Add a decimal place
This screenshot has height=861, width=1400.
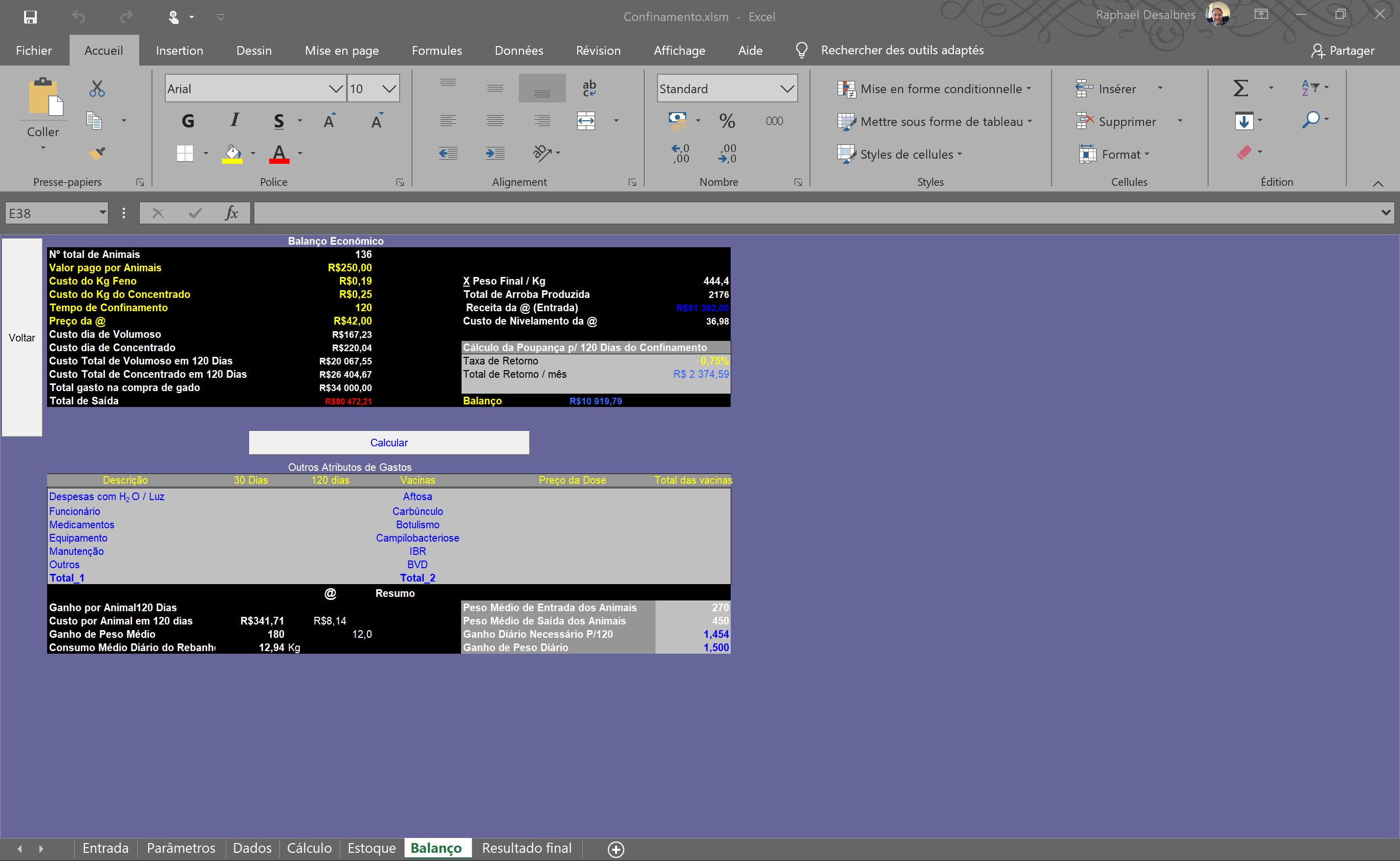click(681, 153)
